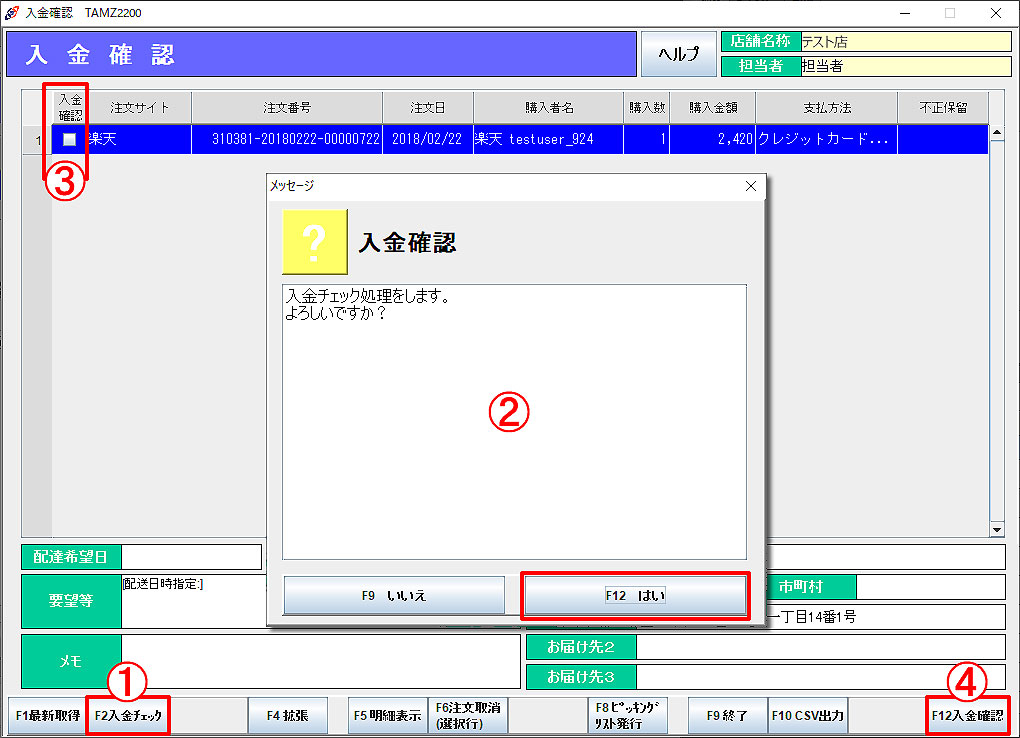This screenshot has height=738, width=1020.
Task: Select the 注文サイト column header
Action: pos(139,107)
